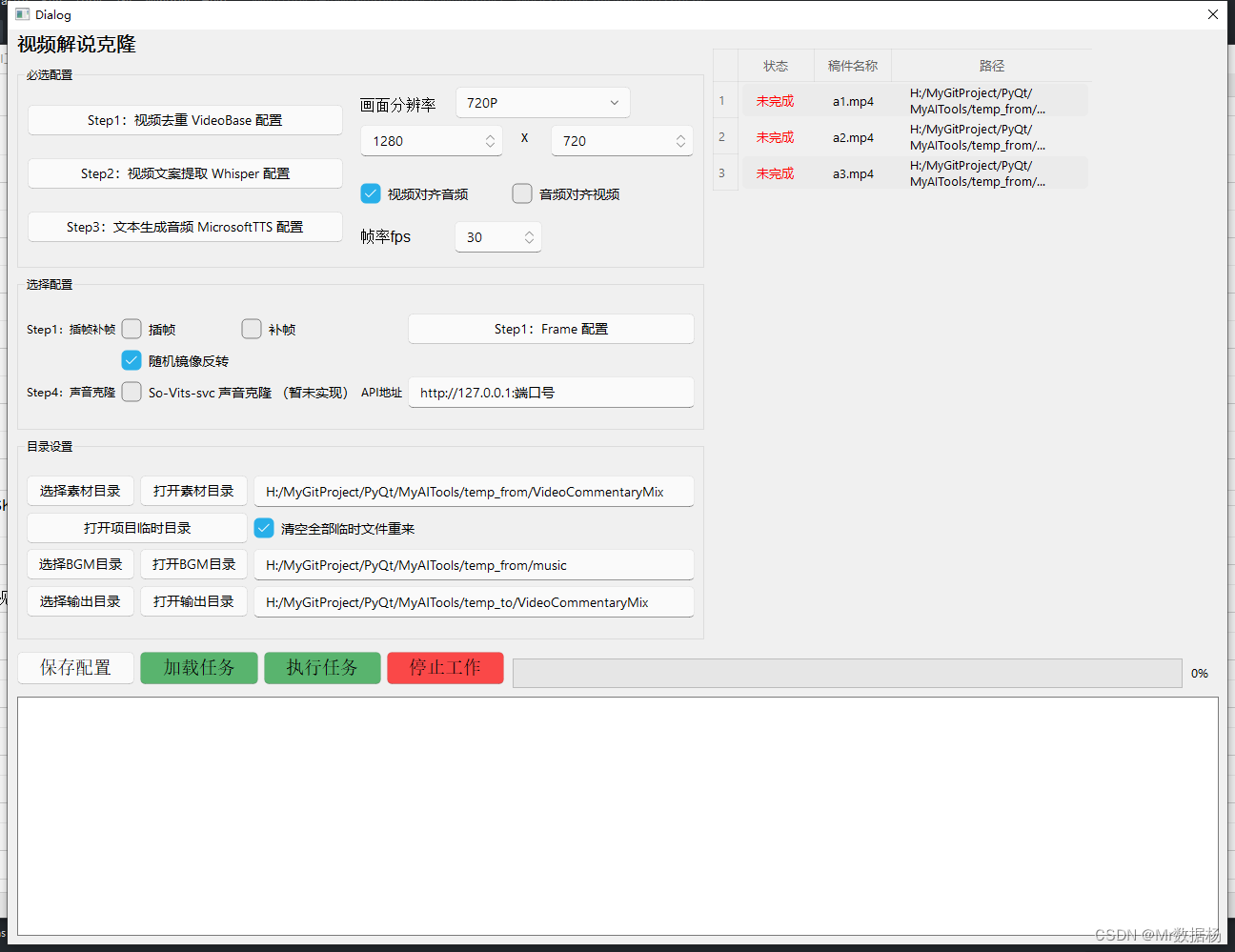The width and height of the screenshot is (1235, 952).
Task: Expand the 720P resolution dropdown
Action: (x=543, y=103)
